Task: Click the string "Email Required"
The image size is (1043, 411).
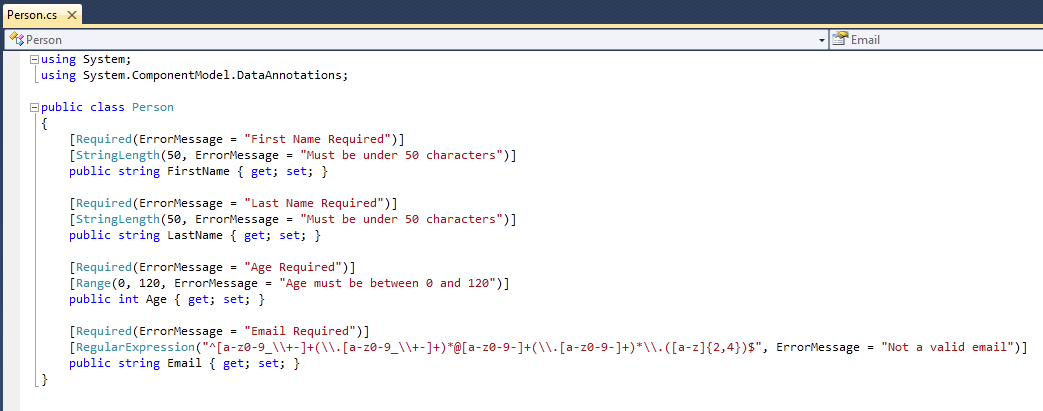Action: [300, 331]
